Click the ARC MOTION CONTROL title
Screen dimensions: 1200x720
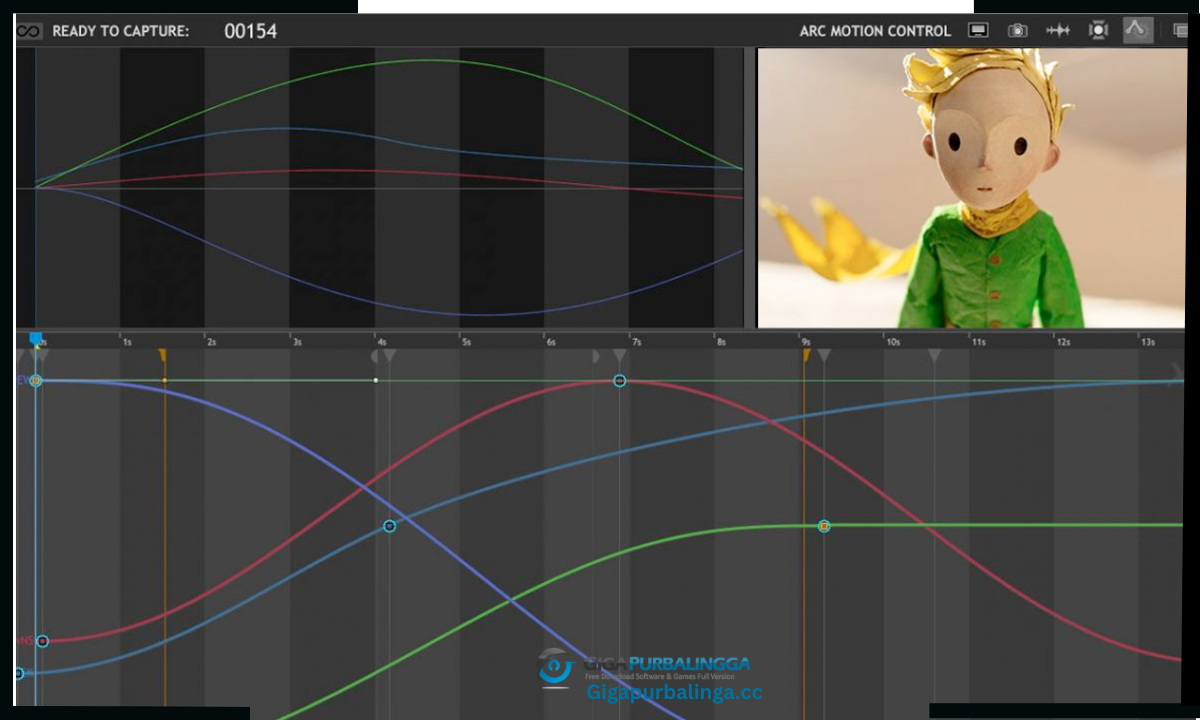875,31
